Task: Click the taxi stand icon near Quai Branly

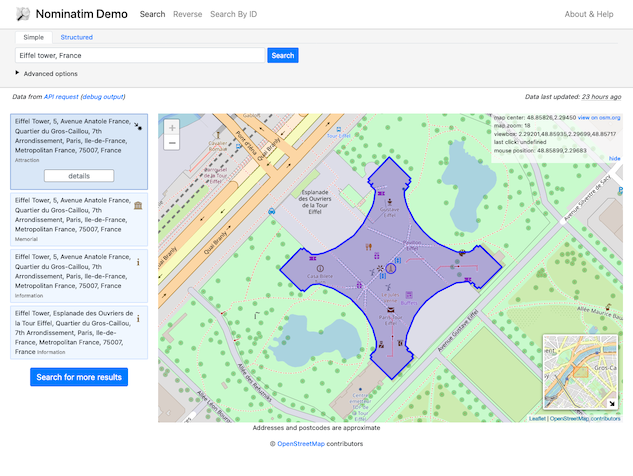Action: click(x=272, y=211)
